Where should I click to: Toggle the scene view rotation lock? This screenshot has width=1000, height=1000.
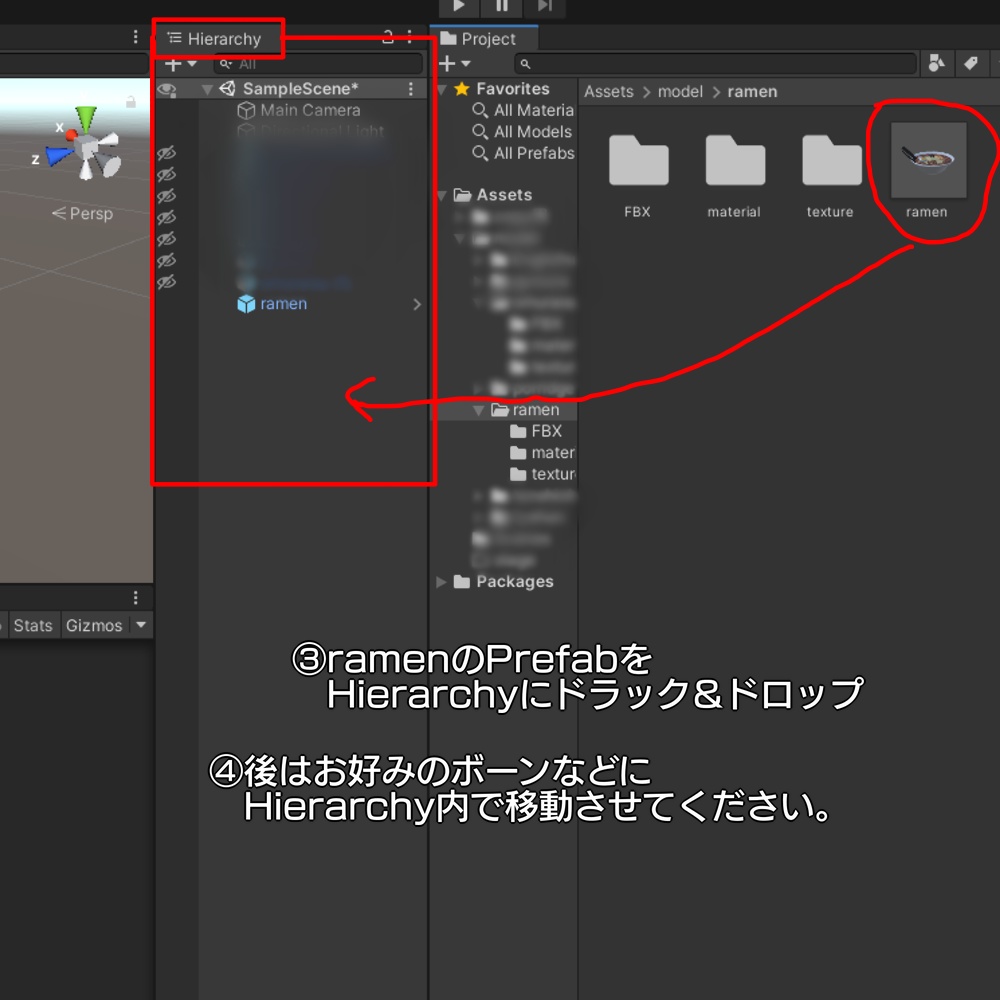(131, 101)
